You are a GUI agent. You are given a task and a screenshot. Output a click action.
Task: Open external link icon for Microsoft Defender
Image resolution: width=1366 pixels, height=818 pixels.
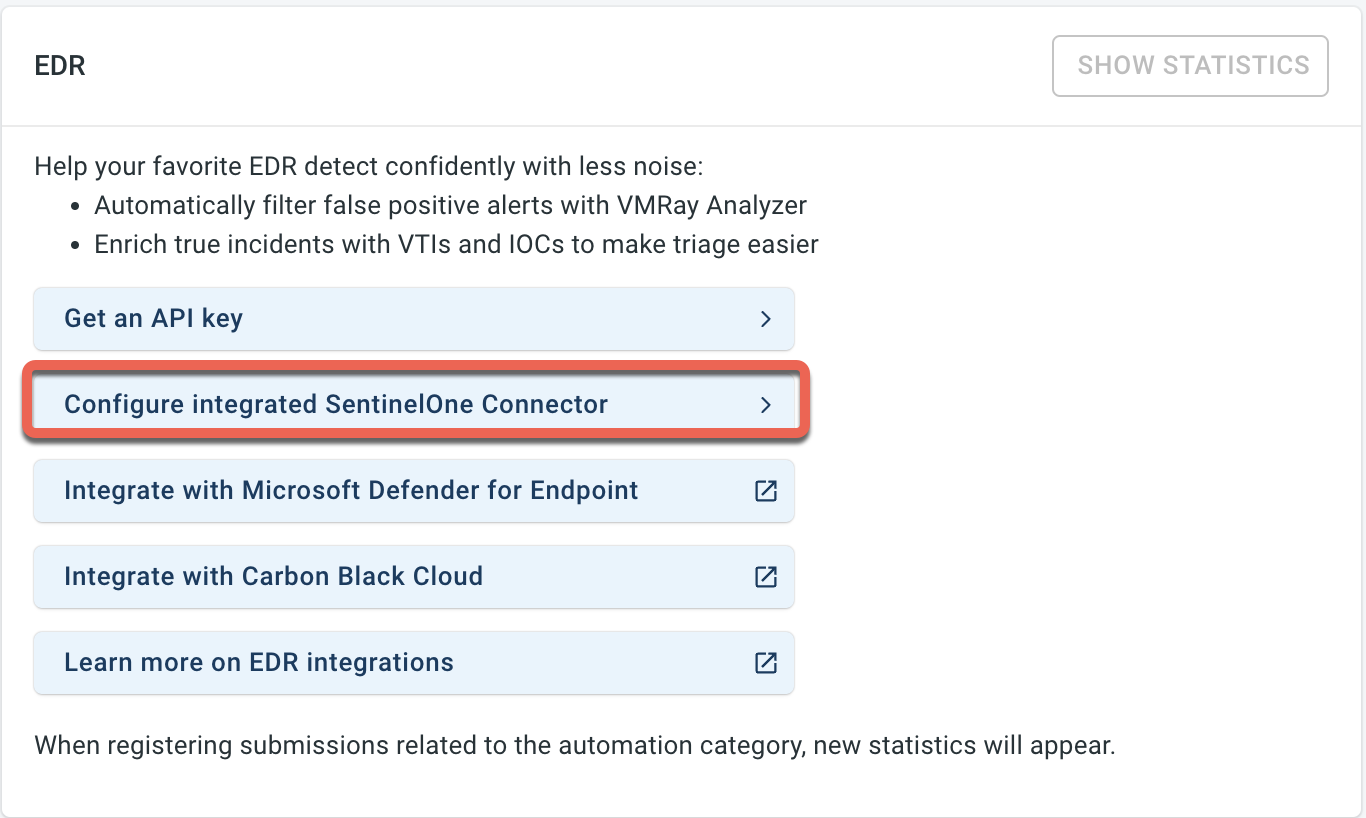[x=766, y=491]
